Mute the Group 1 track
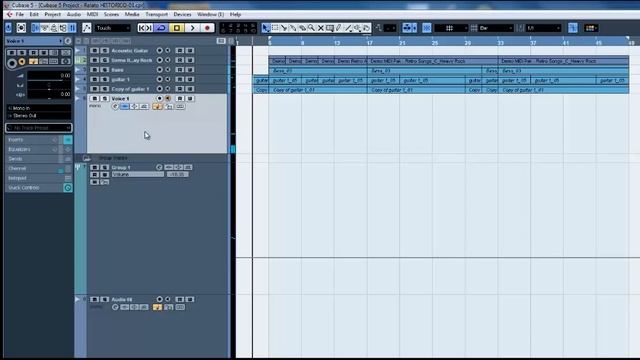 tap(95, 167)
